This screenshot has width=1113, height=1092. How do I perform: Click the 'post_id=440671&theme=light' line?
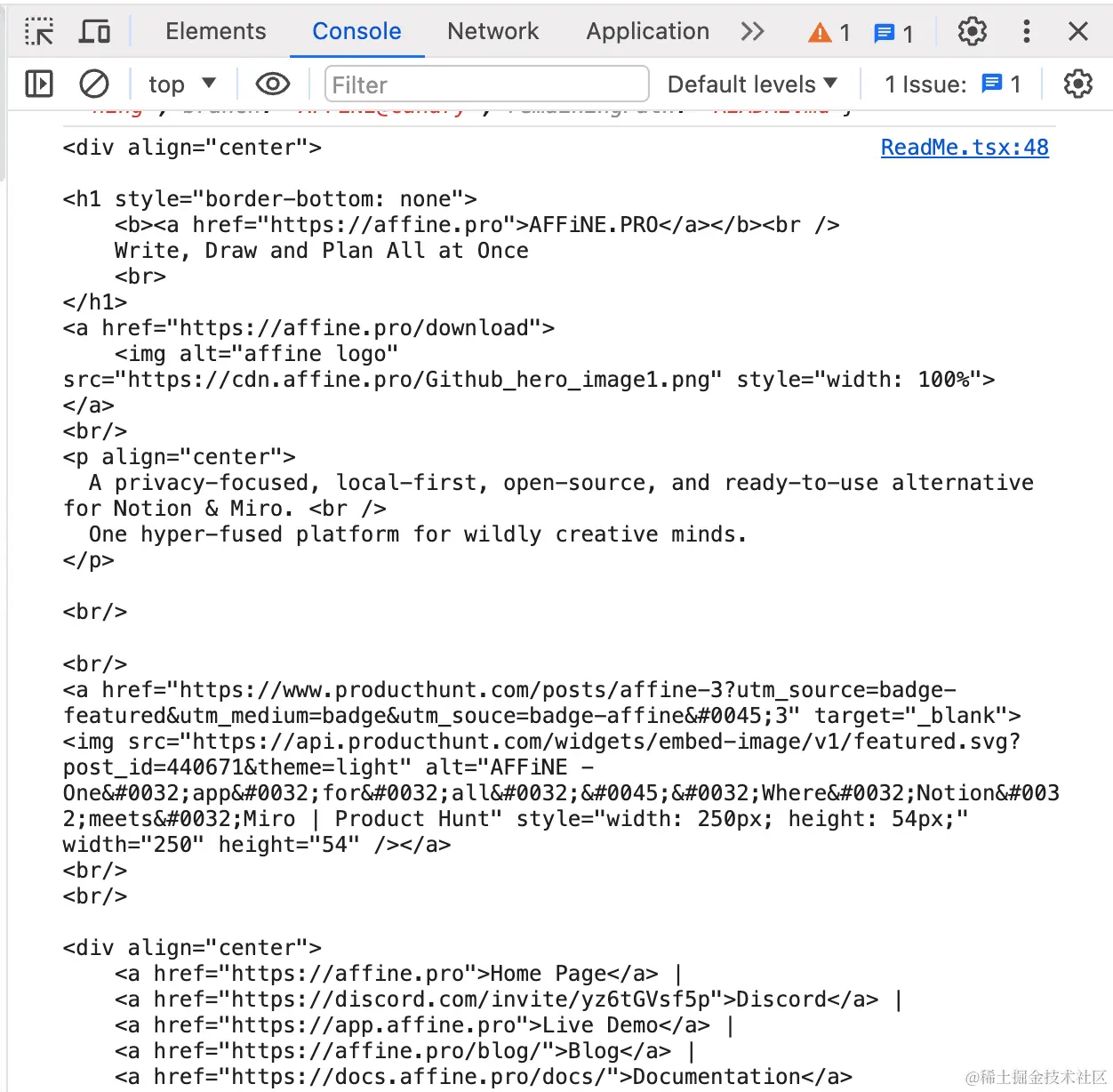pyautogui.click(x=328, y=767)
